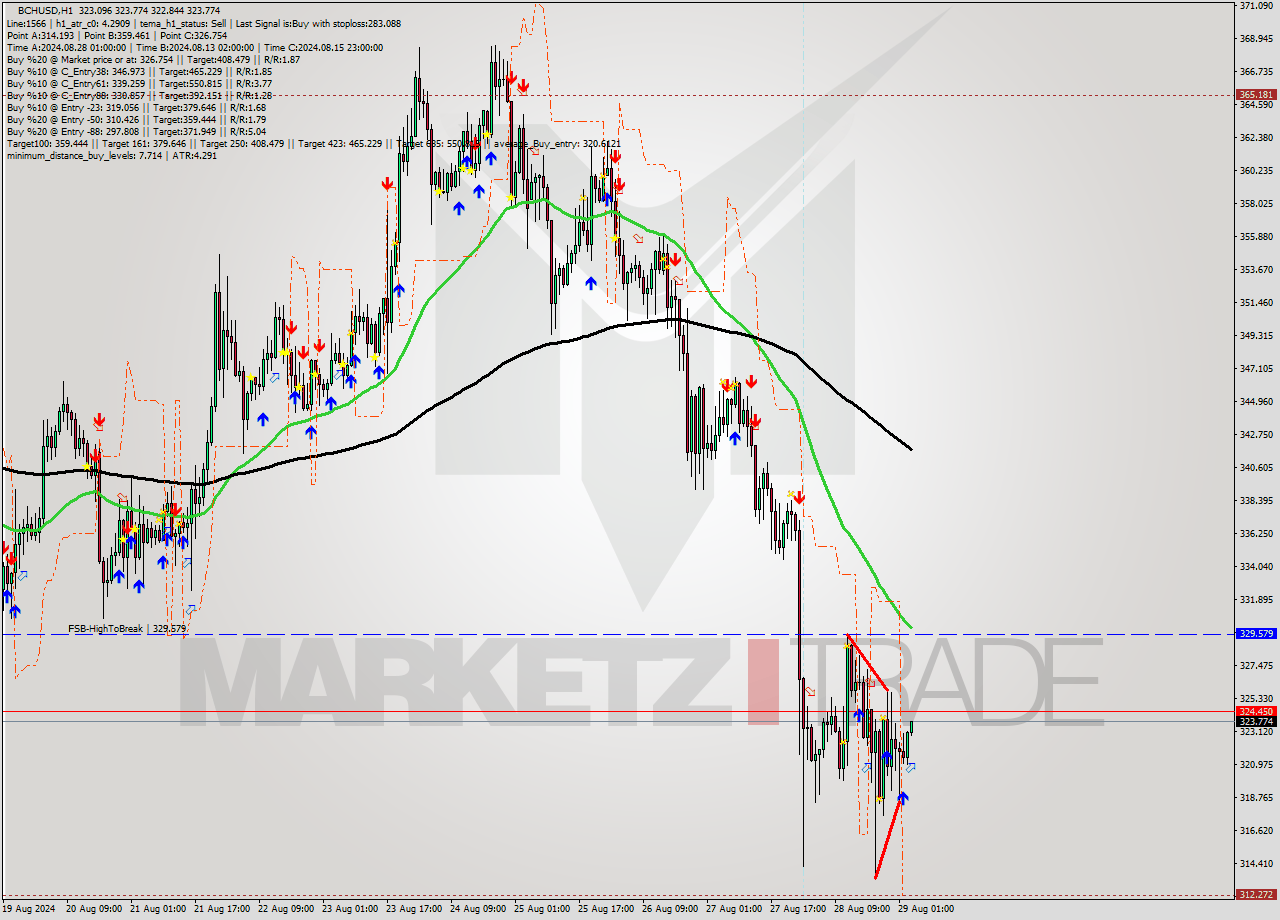Screen dimensions: 1280x920
Task: Click the 358.025 price axis label
Action: 1255,204
